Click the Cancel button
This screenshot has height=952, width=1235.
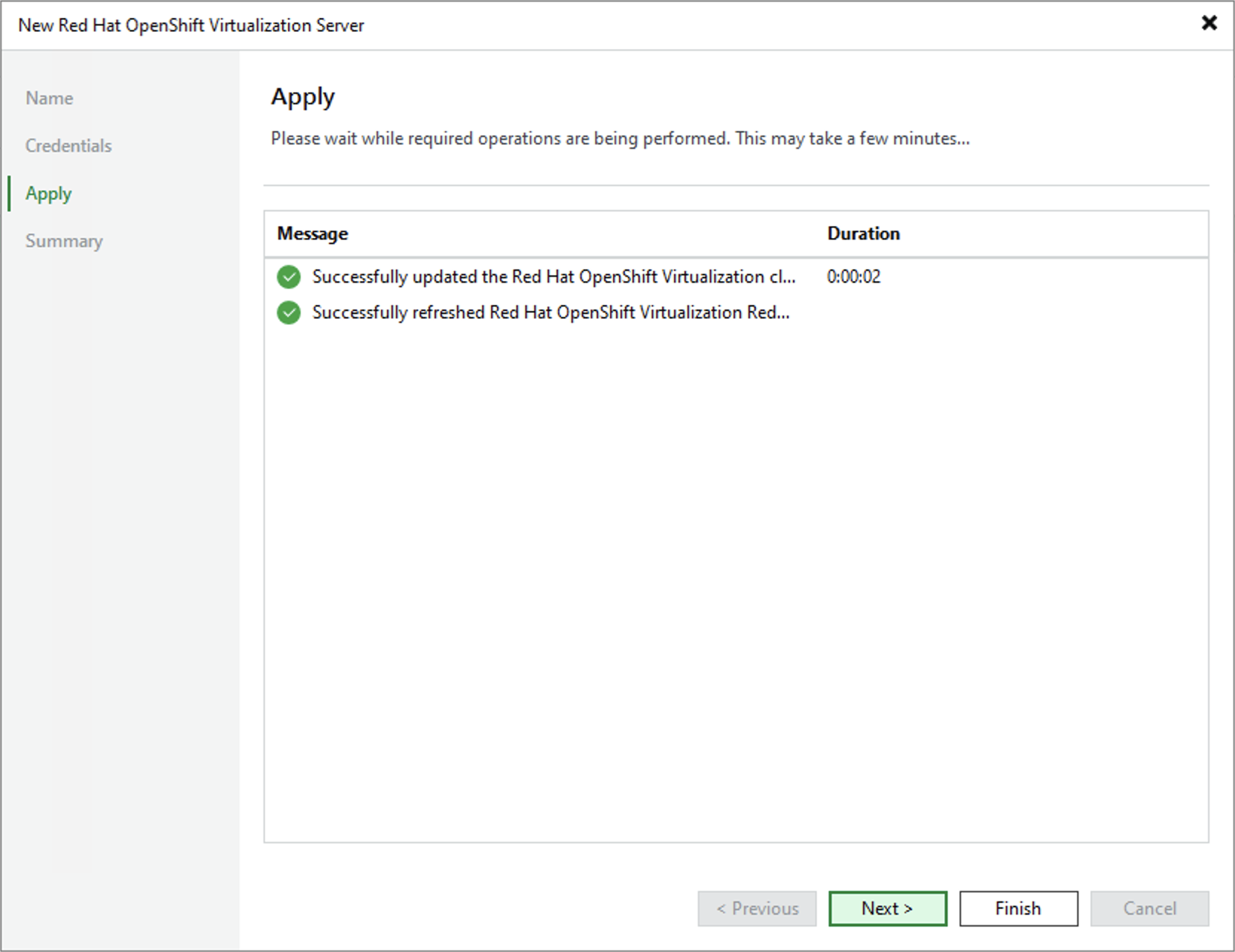point(1149,908)
